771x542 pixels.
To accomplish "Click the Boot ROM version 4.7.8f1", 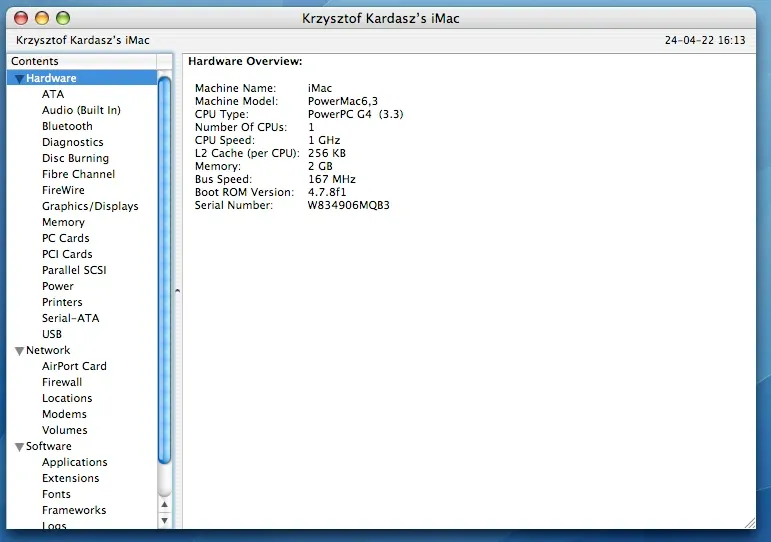I will pyautogui.click(x=327, y=192).
